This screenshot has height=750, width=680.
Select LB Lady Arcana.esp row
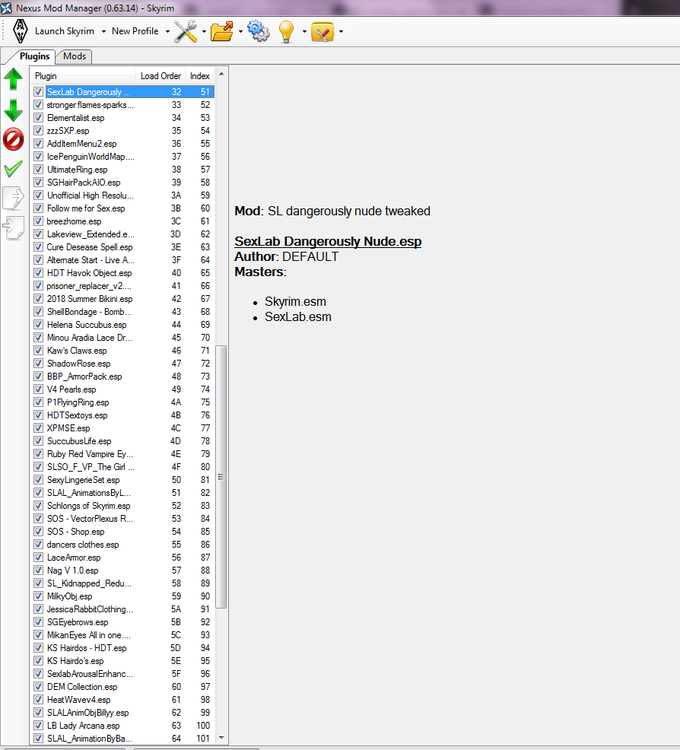tap(123, 725)
